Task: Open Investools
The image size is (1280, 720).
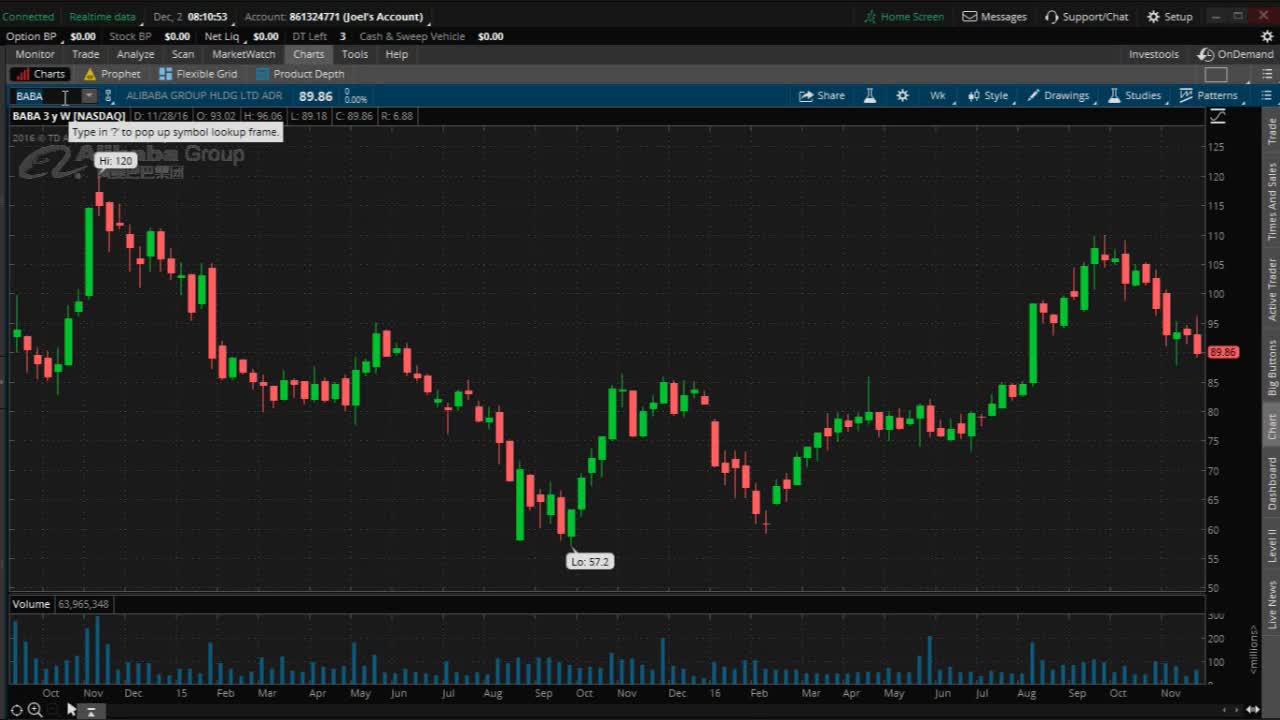Action: pos(1154,54)
